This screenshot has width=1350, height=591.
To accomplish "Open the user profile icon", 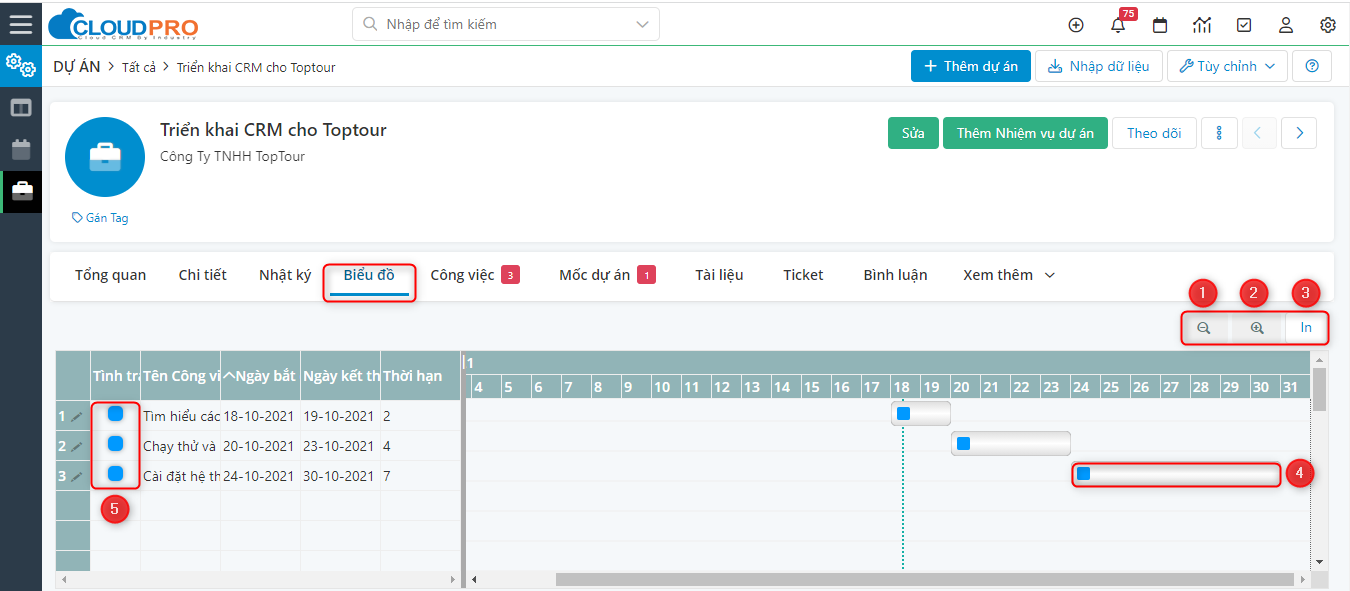I will (1286, 25).
